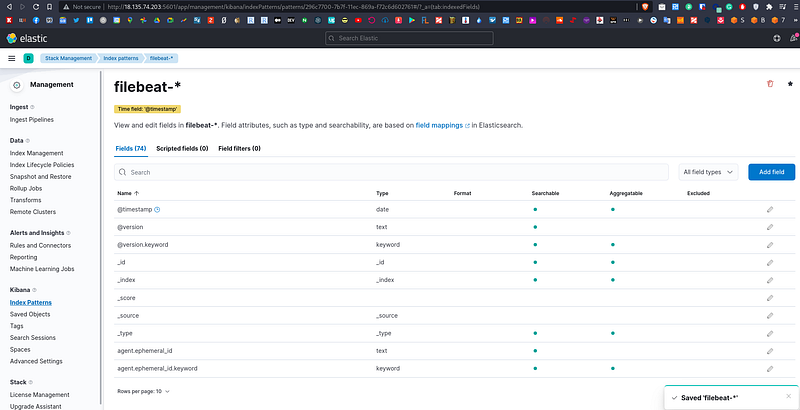Go back in browser history
The image size is (800, 410).
[x=8, y=7]
